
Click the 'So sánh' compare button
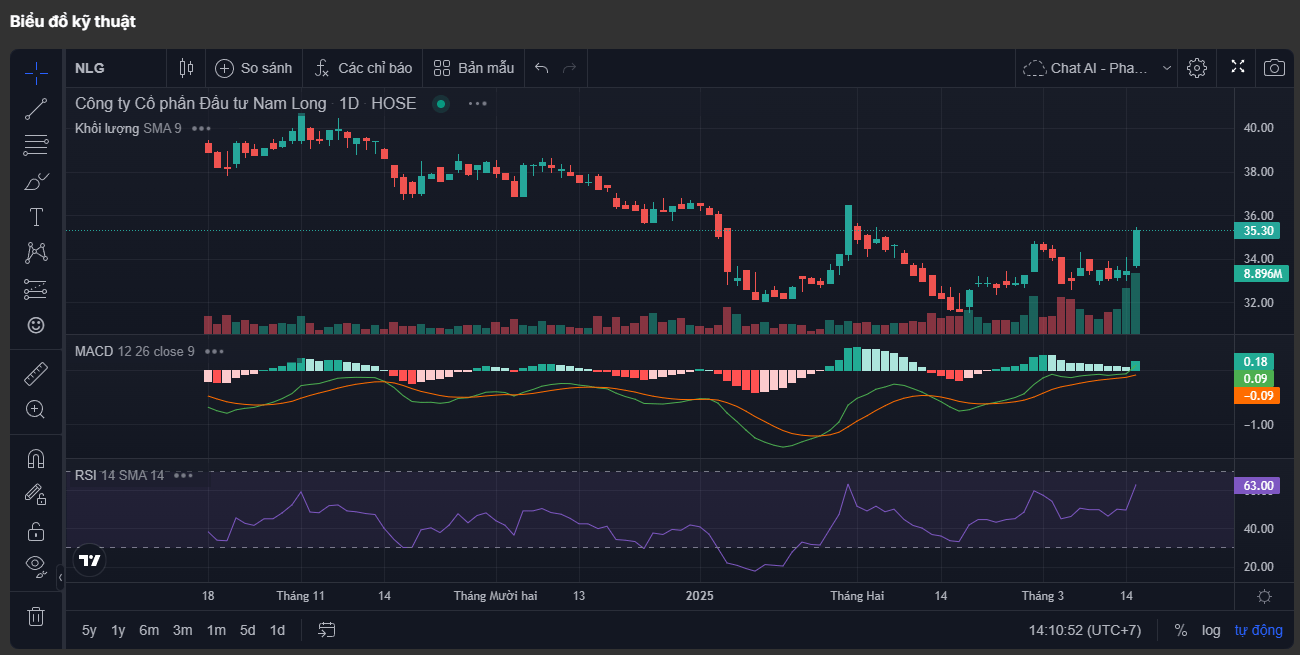coord(254,68)
